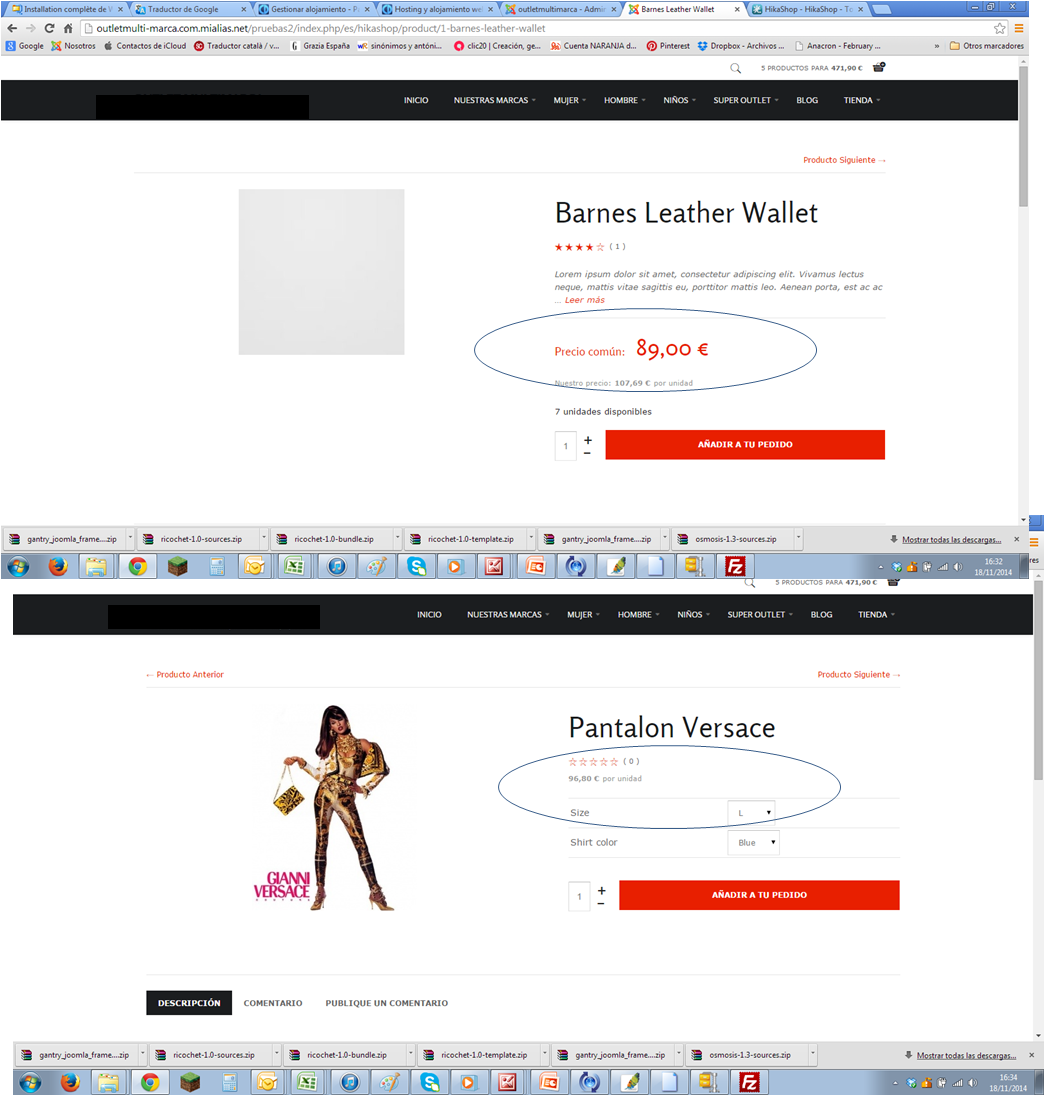Expand NIÑOS menu in upper navbar
This screenshot has height=1096, width=1045.
point(679,101)
